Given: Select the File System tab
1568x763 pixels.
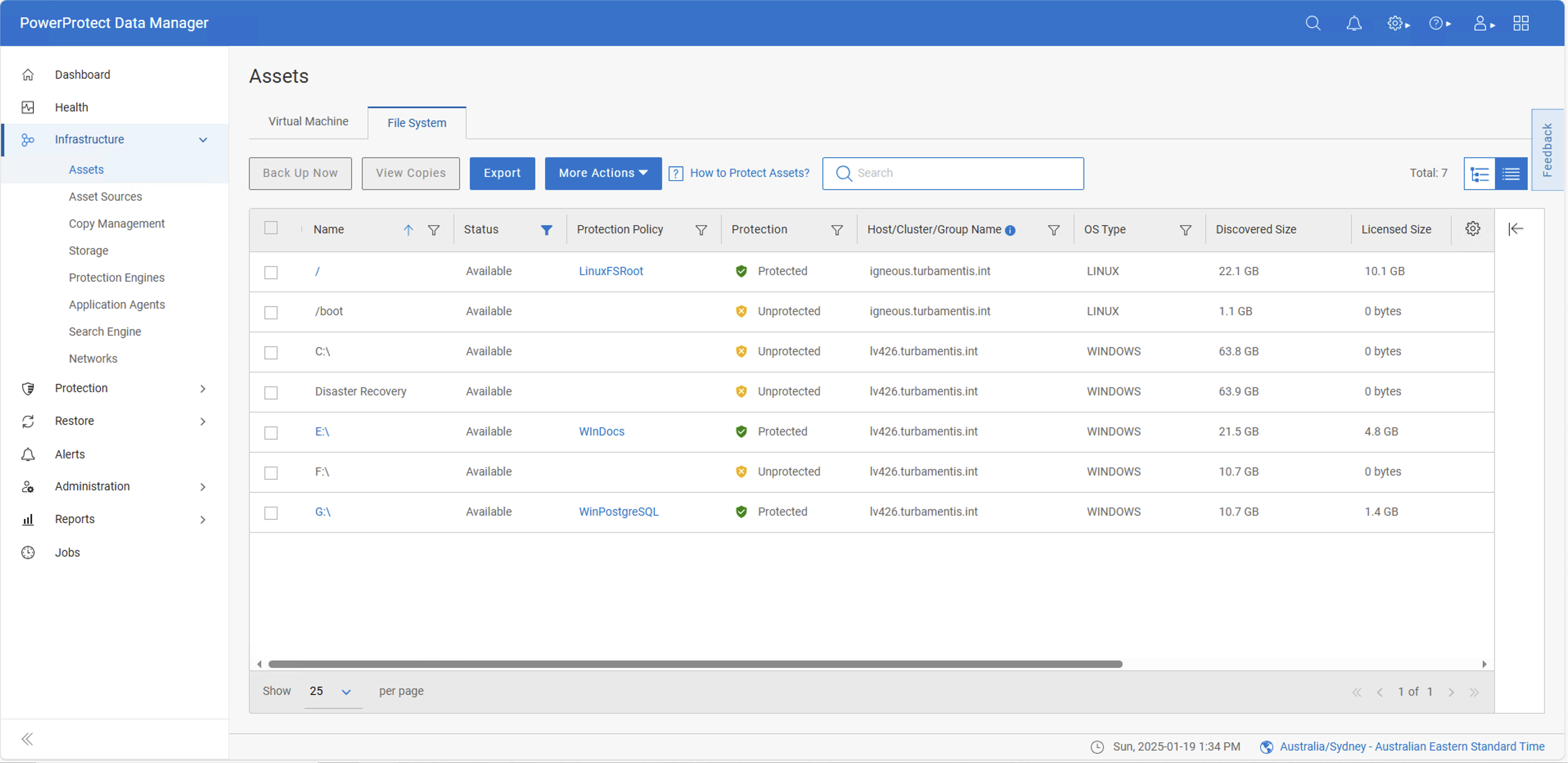Looking at the screenshot, I should (x=417, y=122).
